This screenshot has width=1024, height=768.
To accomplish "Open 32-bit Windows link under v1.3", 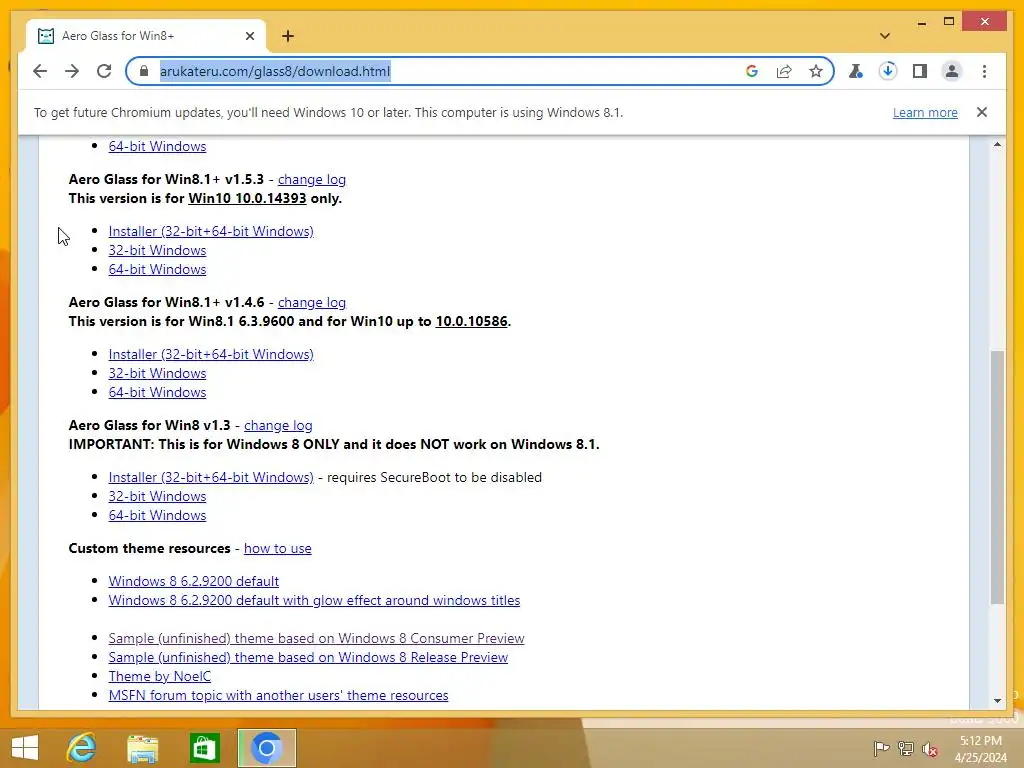I will (x=157, y=496).
